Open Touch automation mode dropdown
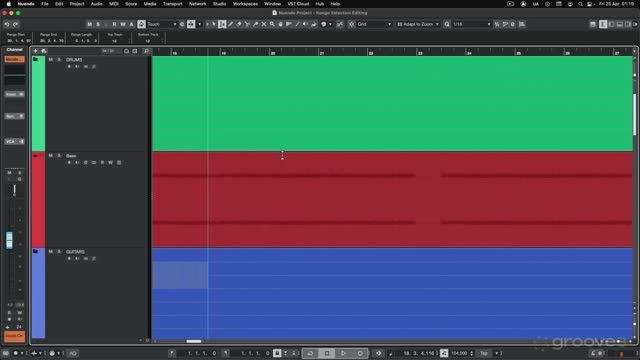Image resolution: width=640 pixels, height=360 pixels. (x=162, y=24)
